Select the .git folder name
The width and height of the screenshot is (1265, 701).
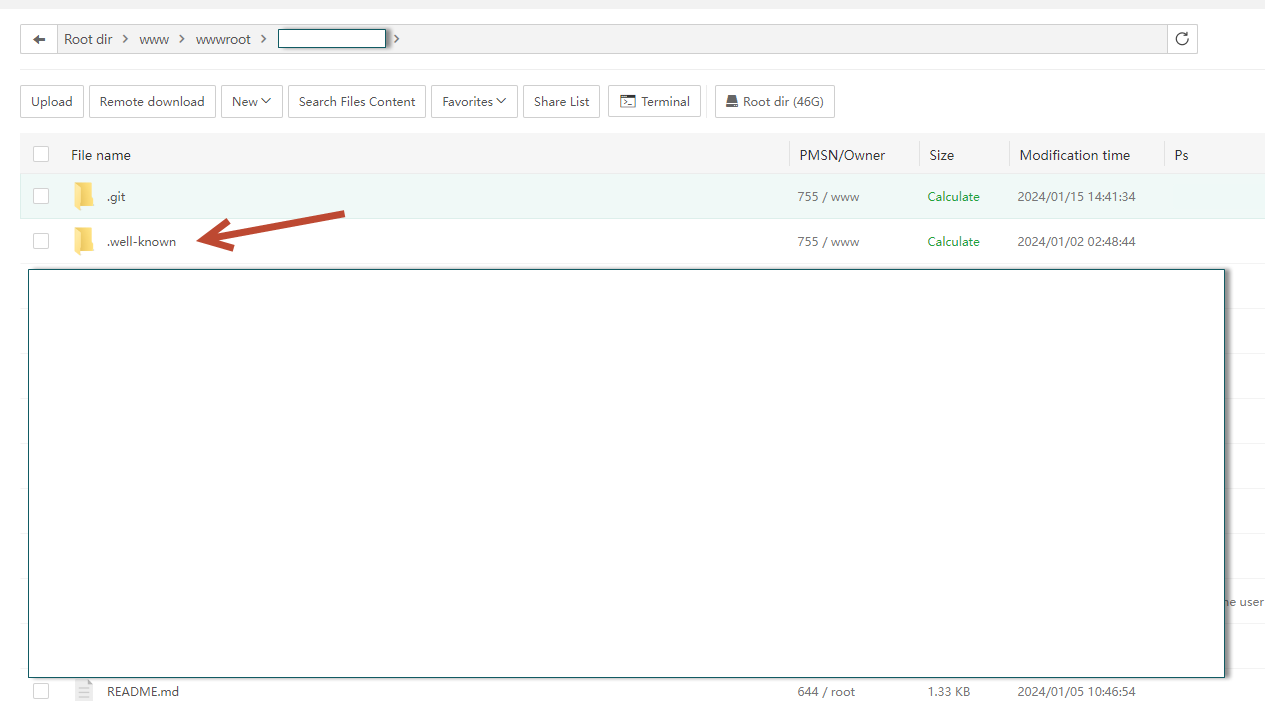[116, 197]
